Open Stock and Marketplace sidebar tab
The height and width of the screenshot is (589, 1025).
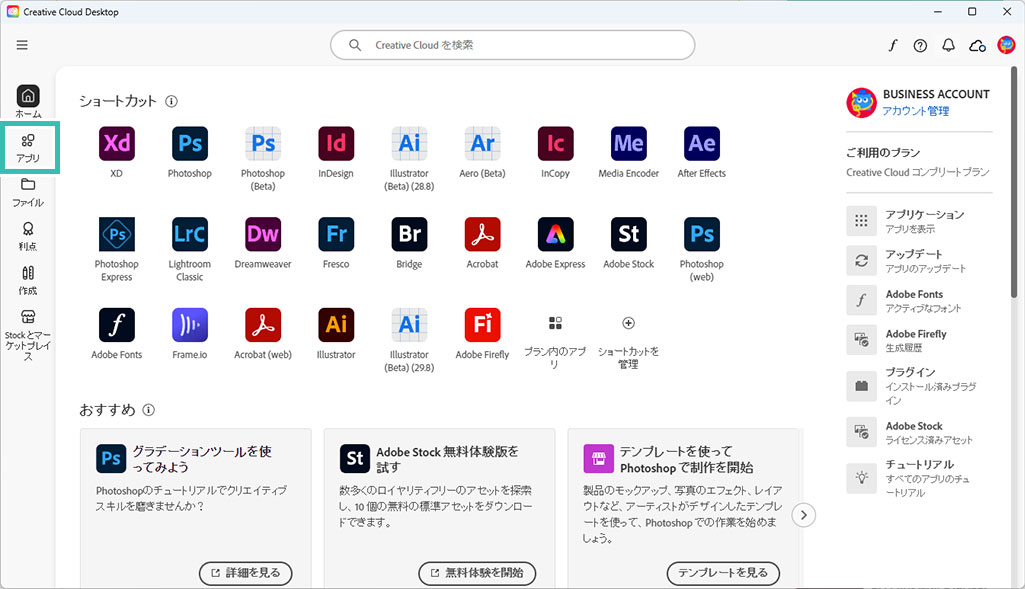(28, 335)
